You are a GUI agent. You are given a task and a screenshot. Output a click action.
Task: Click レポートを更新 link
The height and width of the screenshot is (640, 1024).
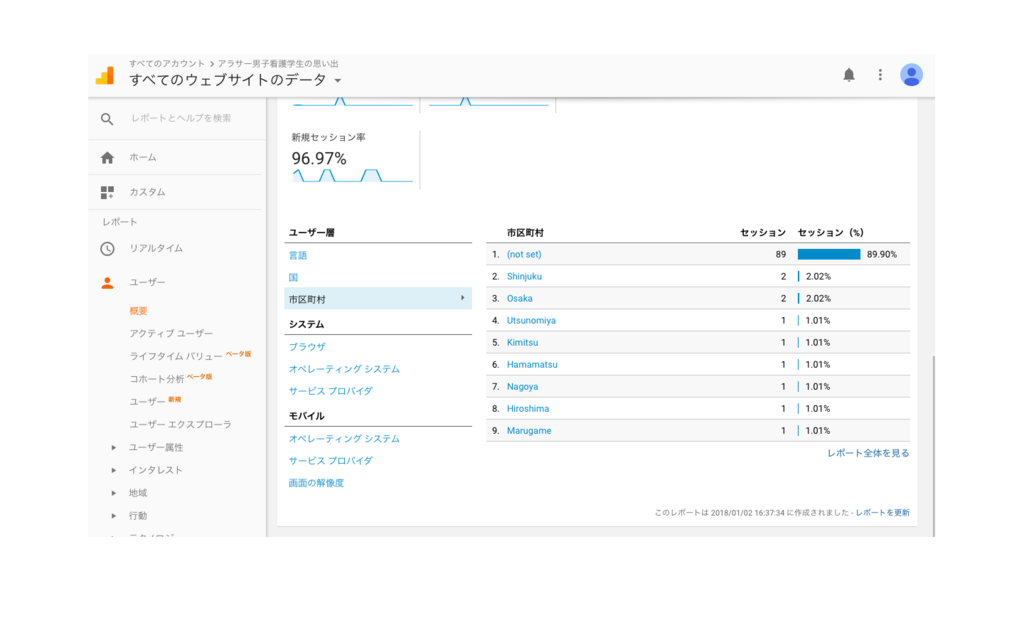coord(882,513)
